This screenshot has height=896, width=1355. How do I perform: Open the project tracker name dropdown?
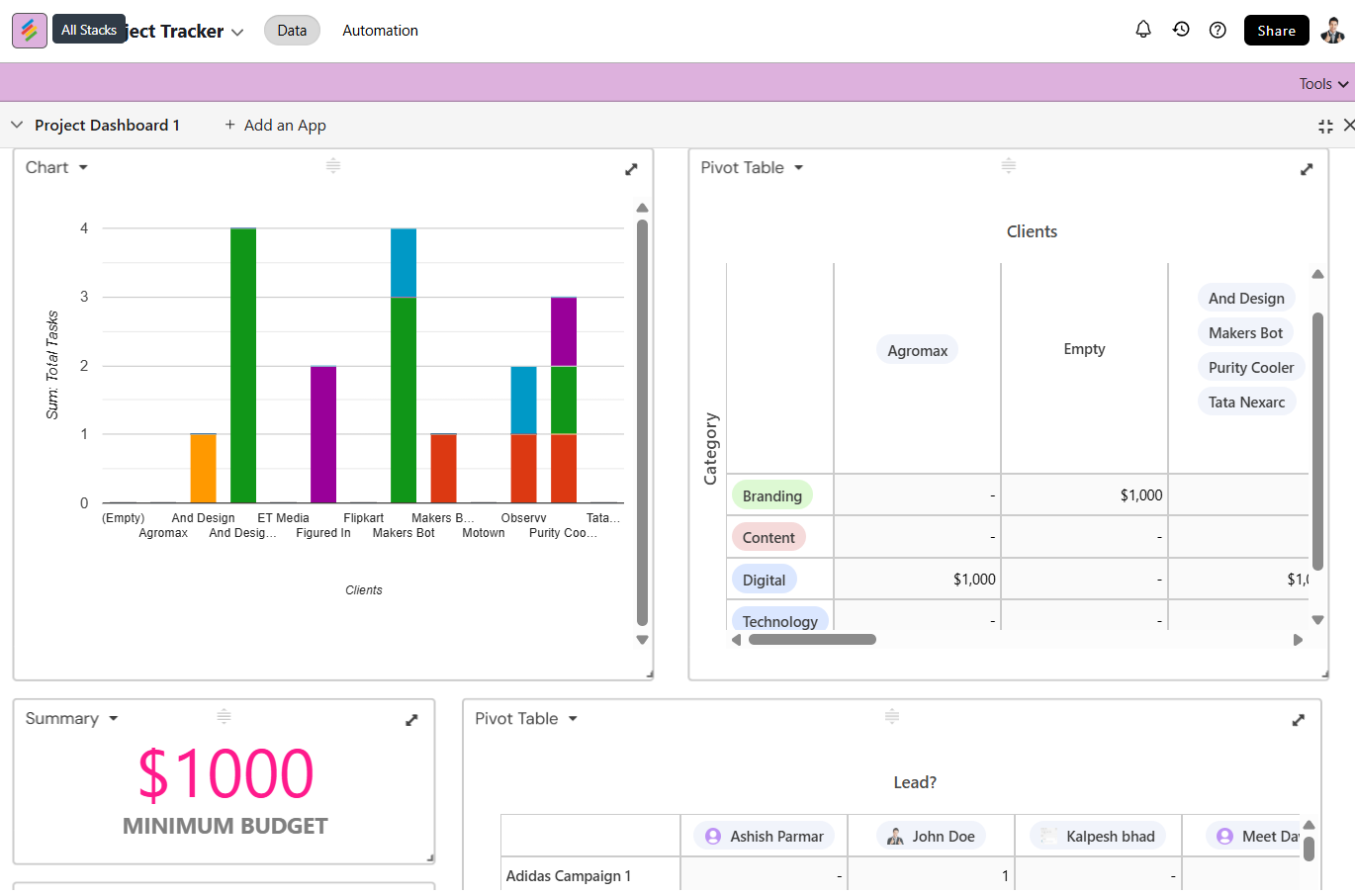[237, 32]
